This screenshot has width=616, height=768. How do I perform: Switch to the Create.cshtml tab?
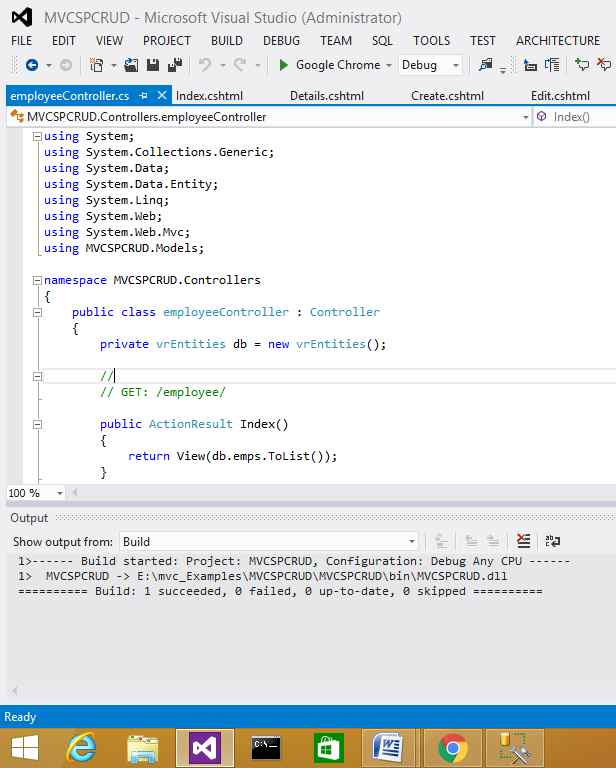coord(447,96)
